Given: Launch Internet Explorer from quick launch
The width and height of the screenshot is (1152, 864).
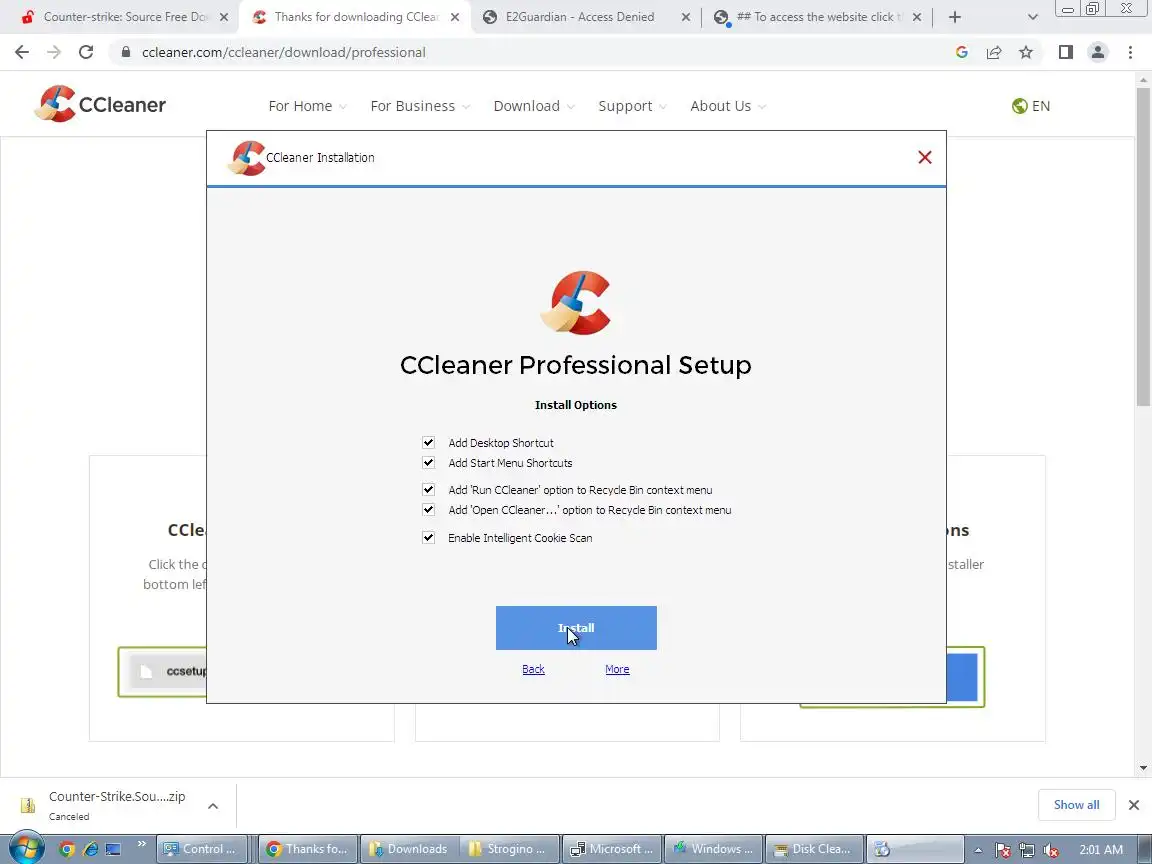Looking at the screenshot, I should tap(90, 849).
